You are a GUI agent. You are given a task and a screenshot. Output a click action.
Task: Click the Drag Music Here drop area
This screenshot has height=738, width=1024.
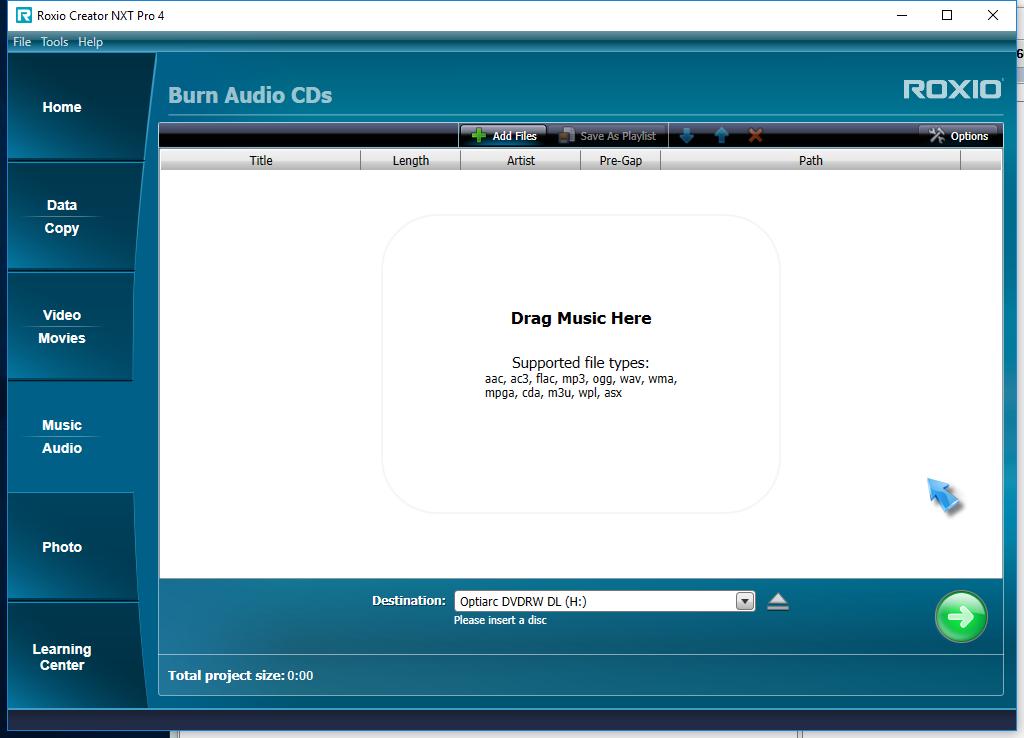pos(581,364)
